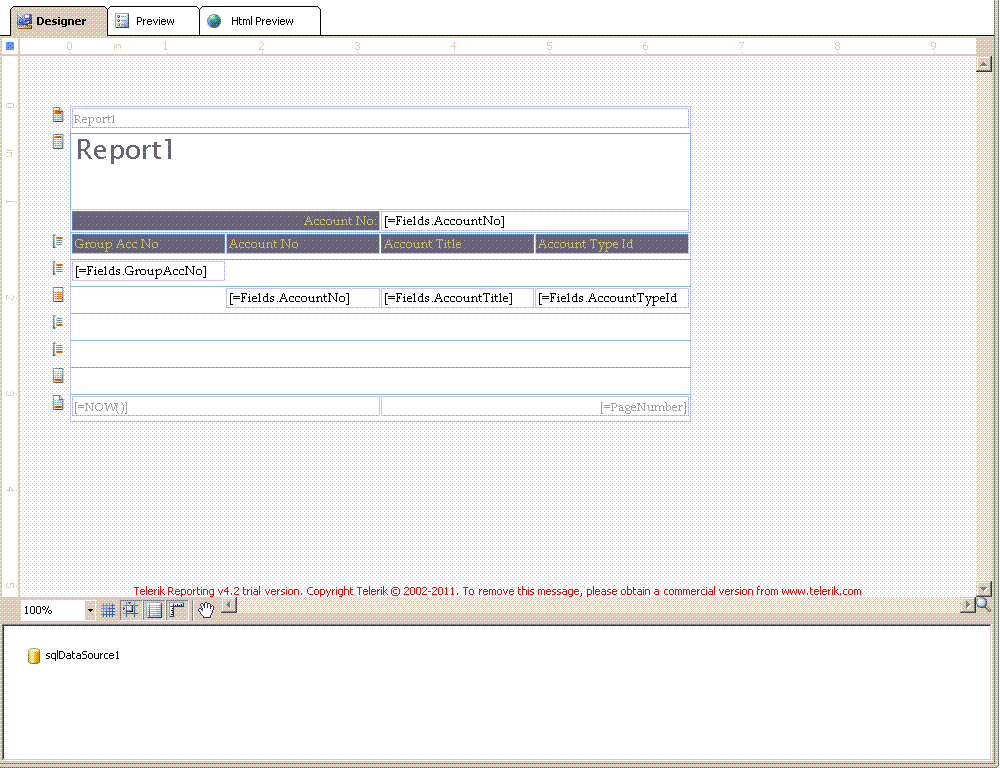The width and height of the screenshot is (1000, 768).
Task: Select the detail section icon
Action: [x=58, y=295]
